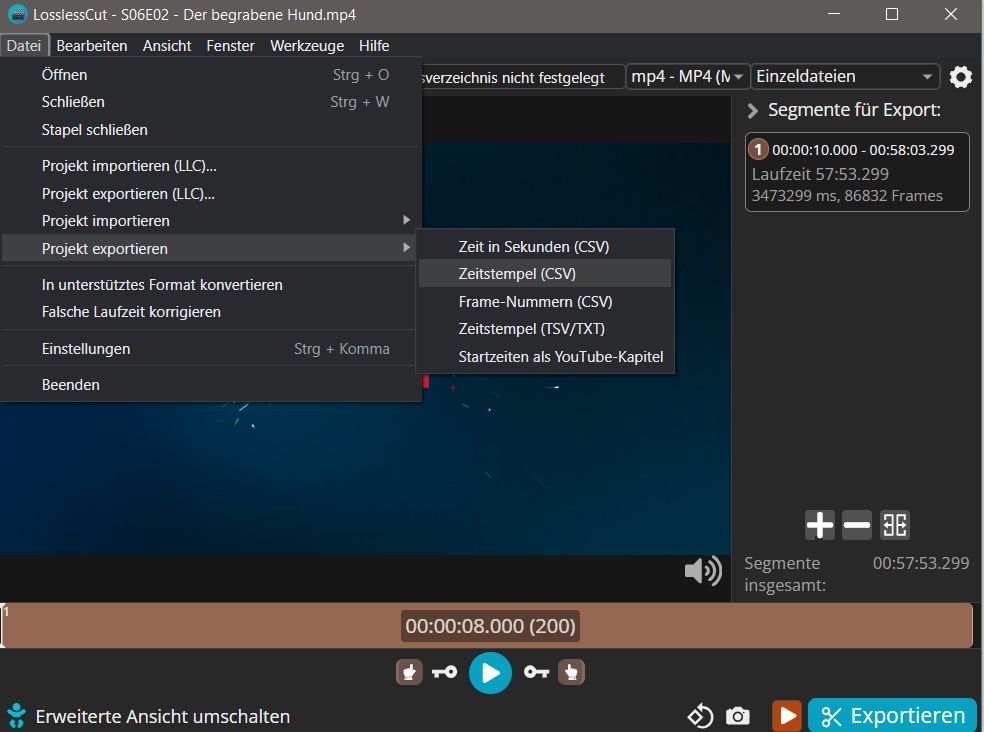Rotate video preview icon
Screen dimensions: 984x732
pos(700,716)
